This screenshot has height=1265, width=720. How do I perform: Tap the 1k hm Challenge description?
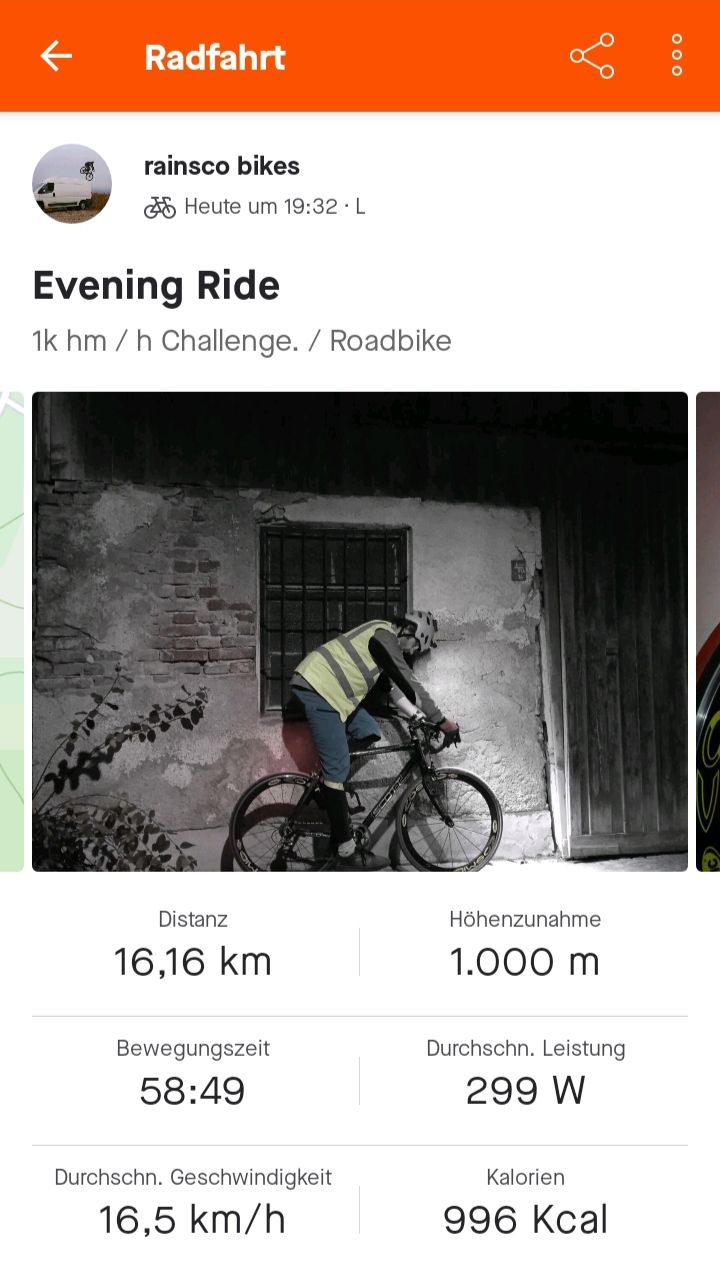click(x=241, y=341)
